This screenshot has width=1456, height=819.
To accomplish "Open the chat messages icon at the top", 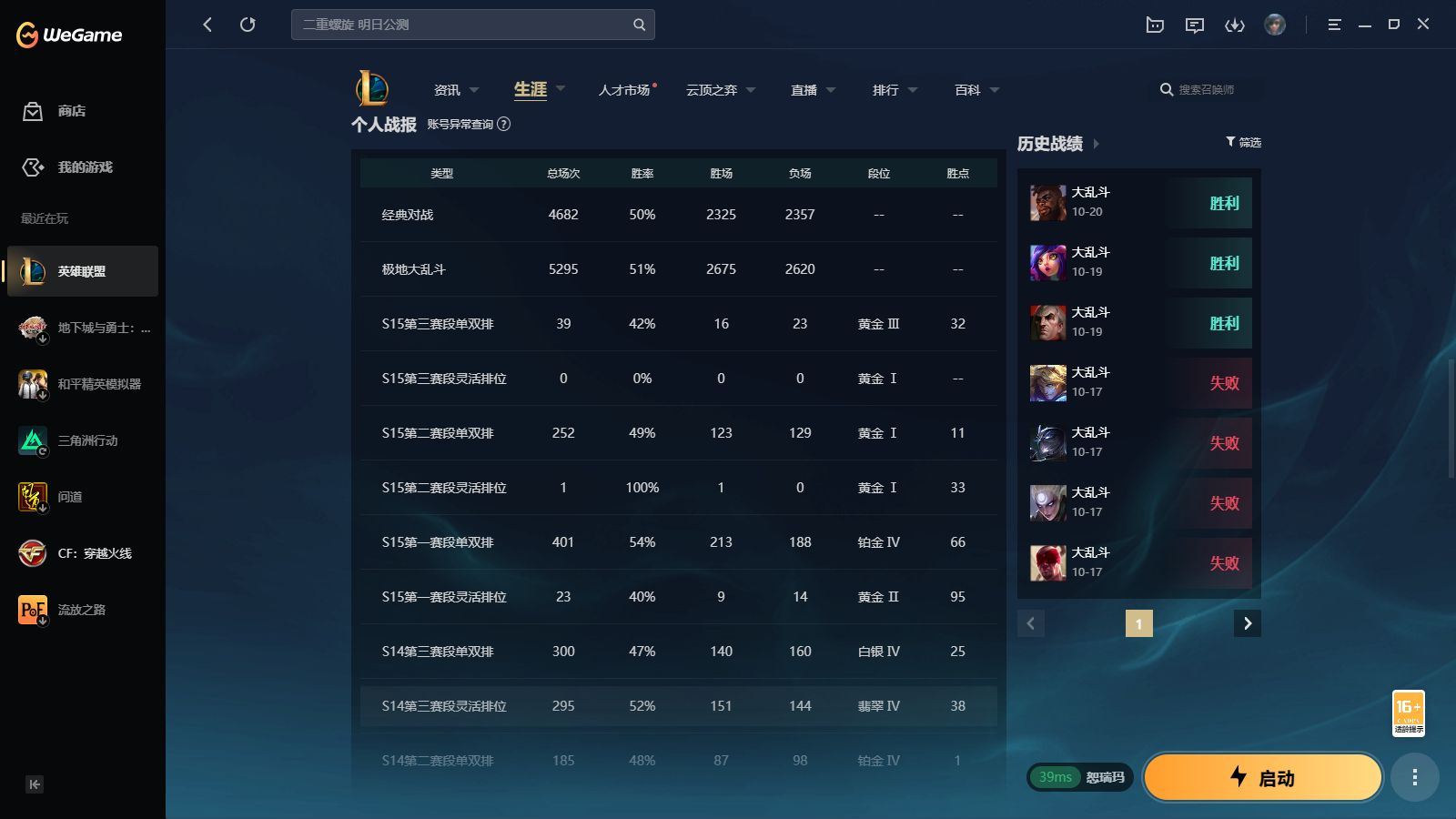I will click(x=1195, y=25).
